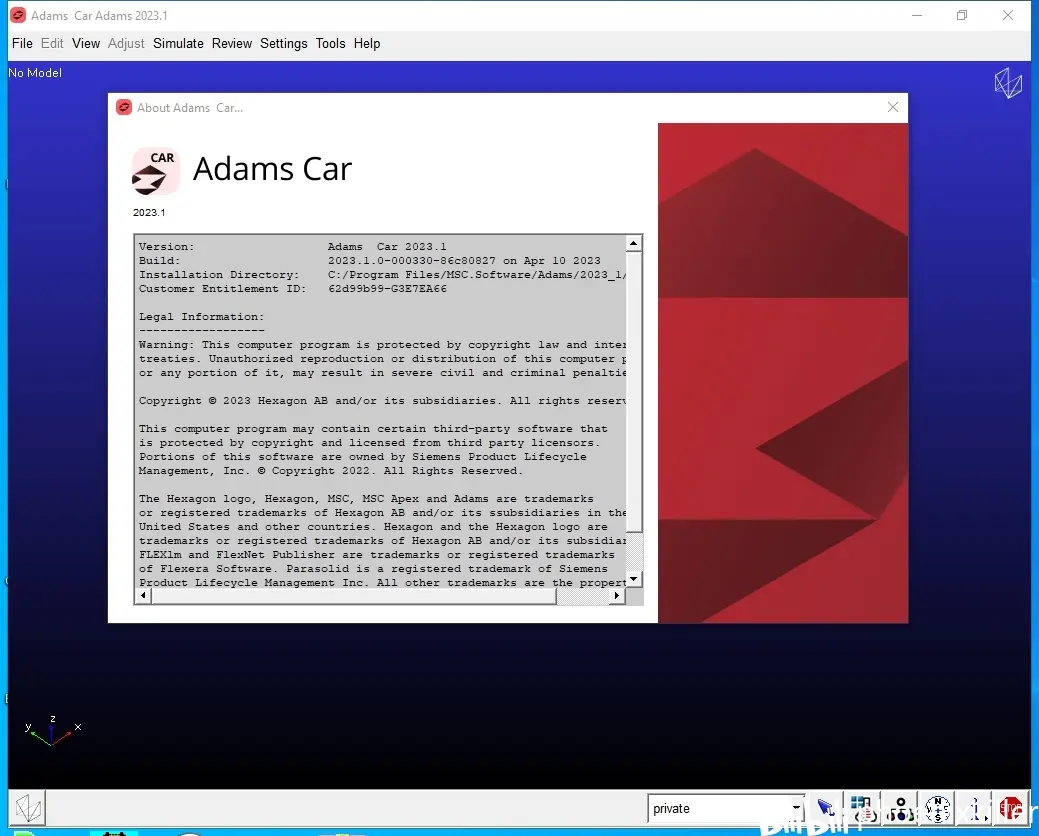This screenshot has width=1039, height=836.
Task: Open the Help menu
Action: pos(366,44)
